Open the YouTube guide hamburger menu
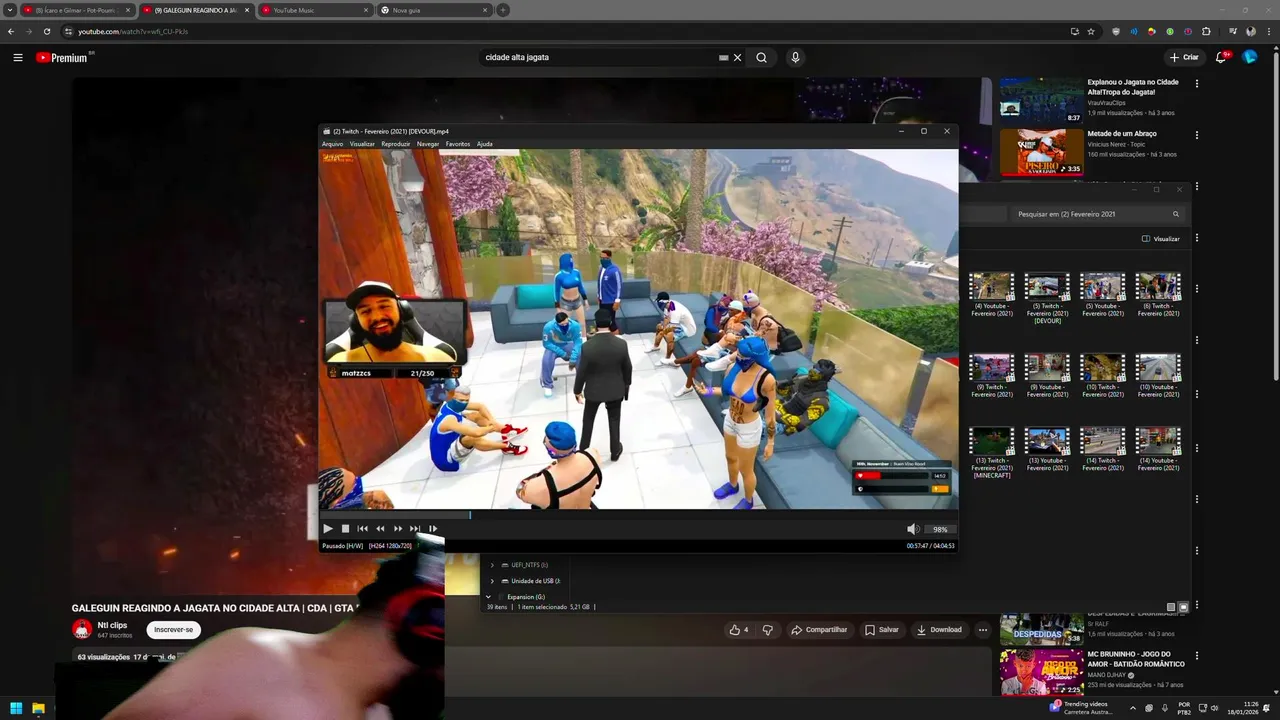This screenshot has height=720, width=1280. click(18, 57)
